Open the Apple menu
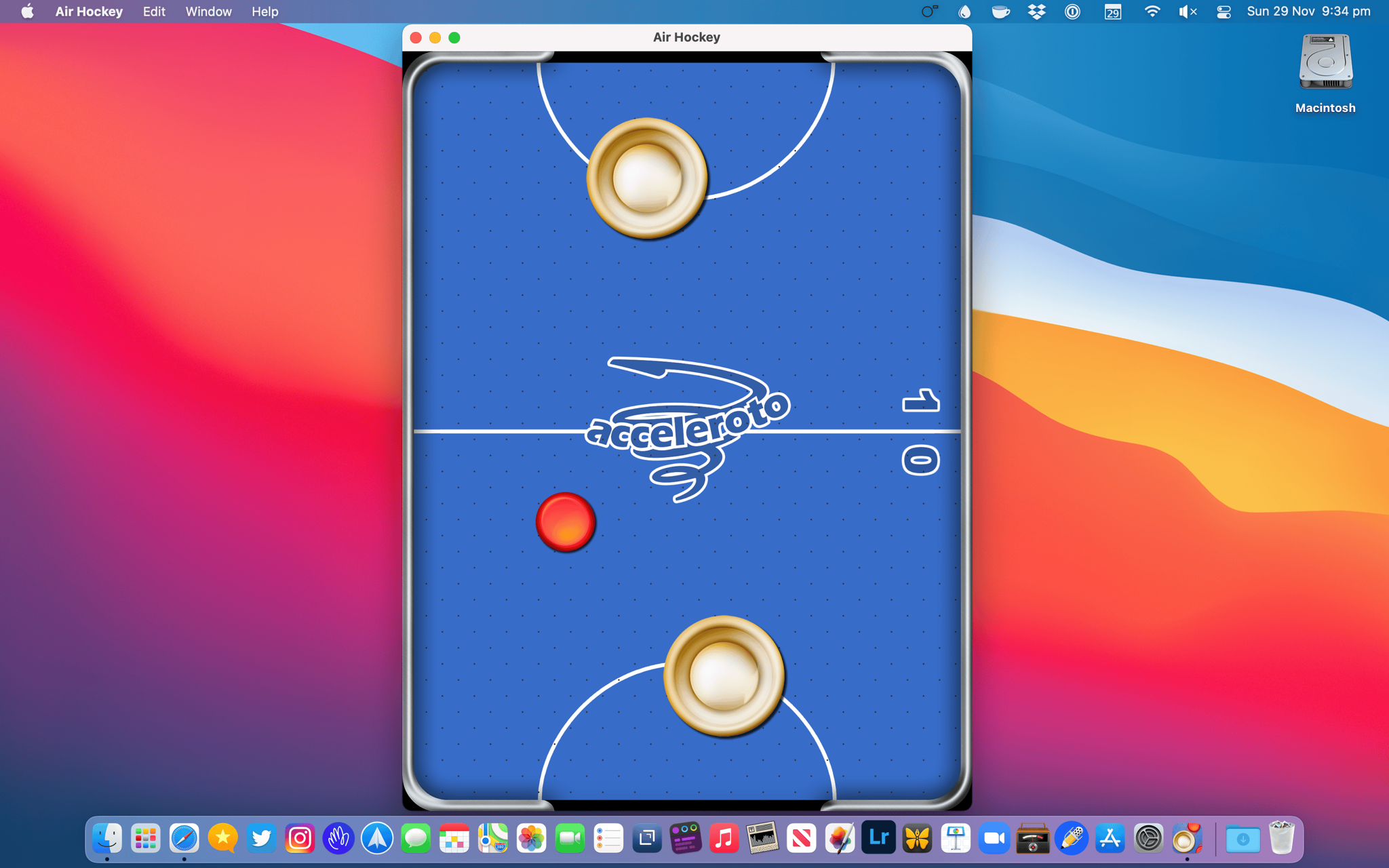The image size is (1389, 868). 27,12
